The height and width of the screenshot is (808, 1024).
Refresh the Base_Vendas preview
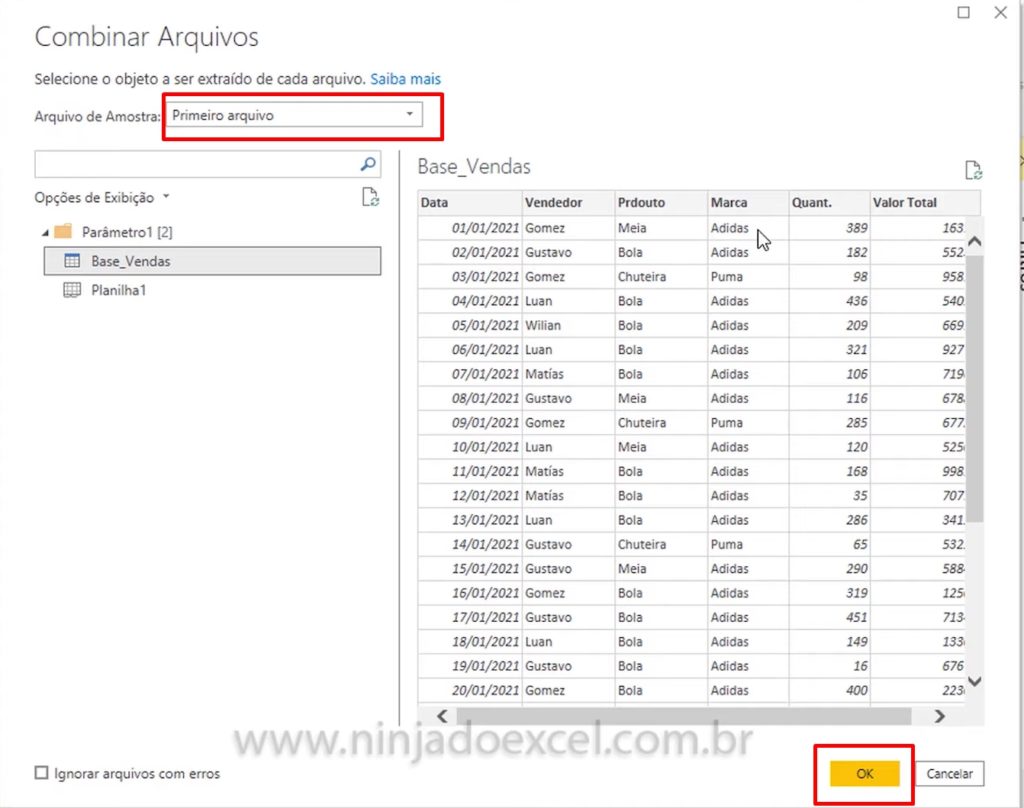click(974, 170)
